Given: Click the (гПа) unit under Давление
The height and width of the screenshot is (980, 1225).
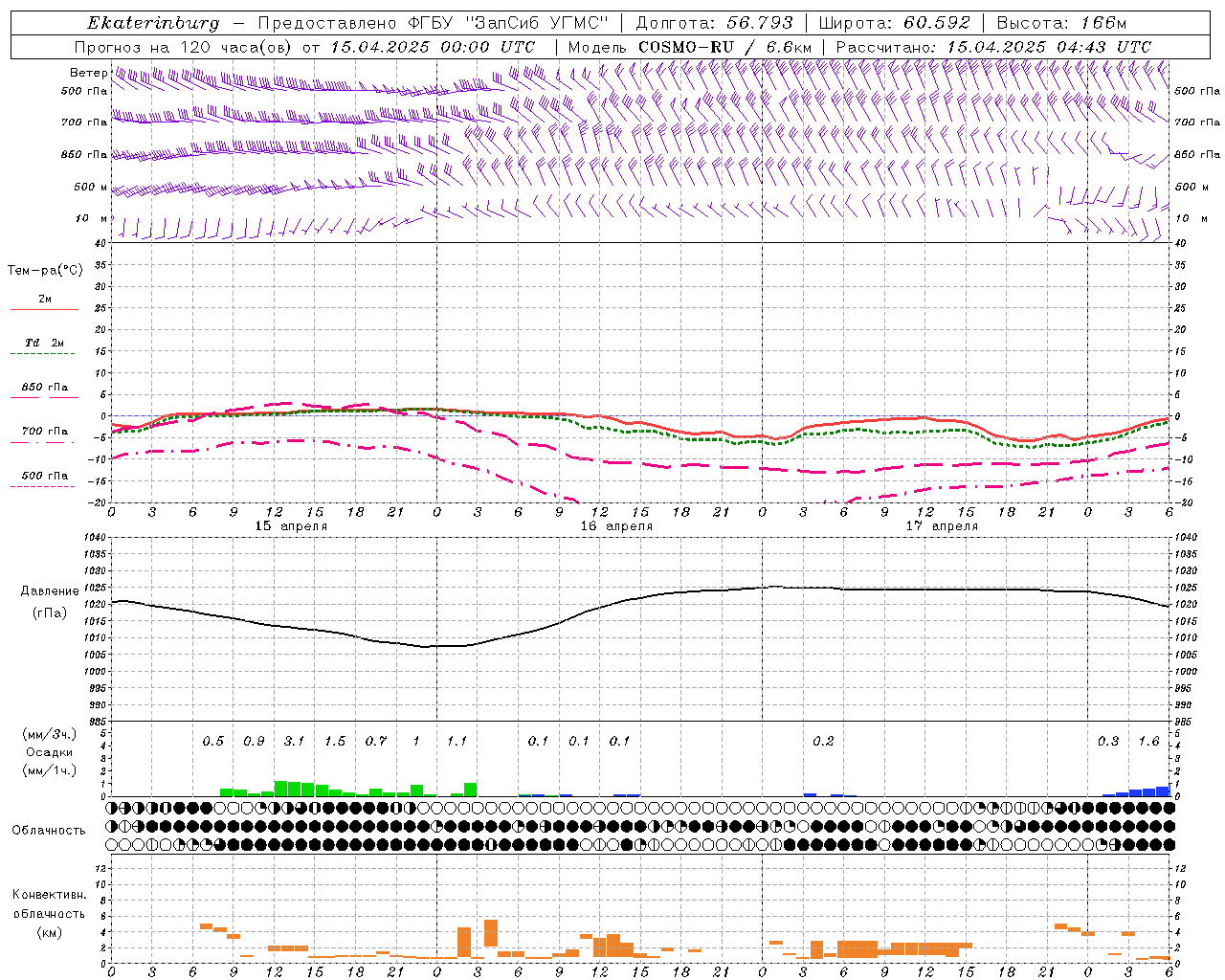Looking at the screenshot, I should click(50, 612).
